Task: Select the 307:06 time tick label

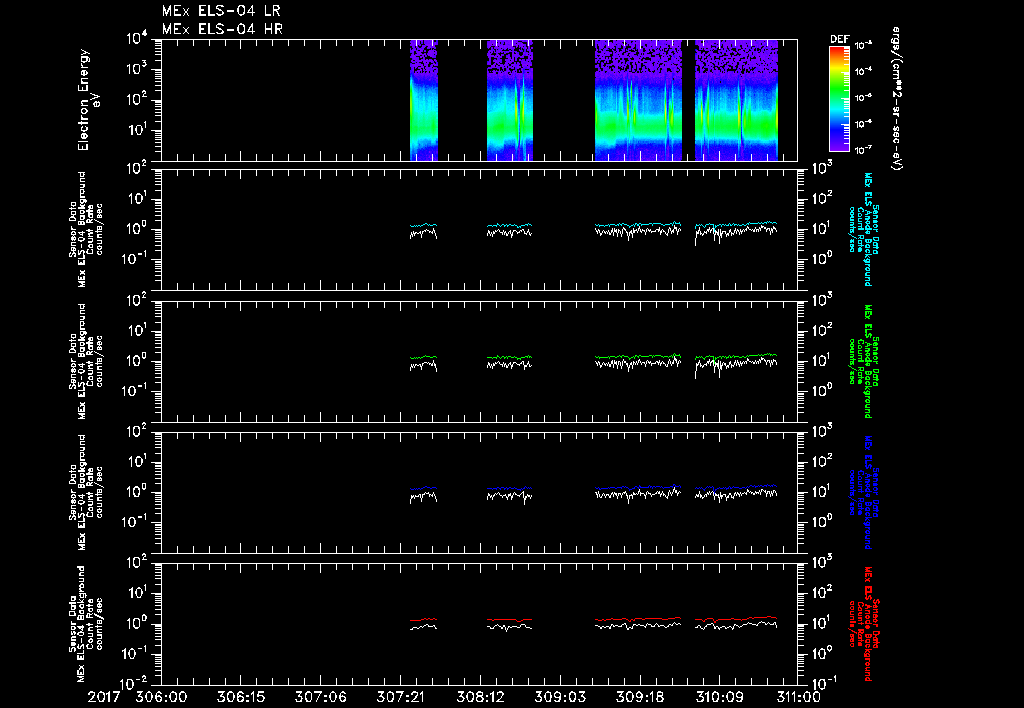Action: pyautogui.click(x=321, y=697)
